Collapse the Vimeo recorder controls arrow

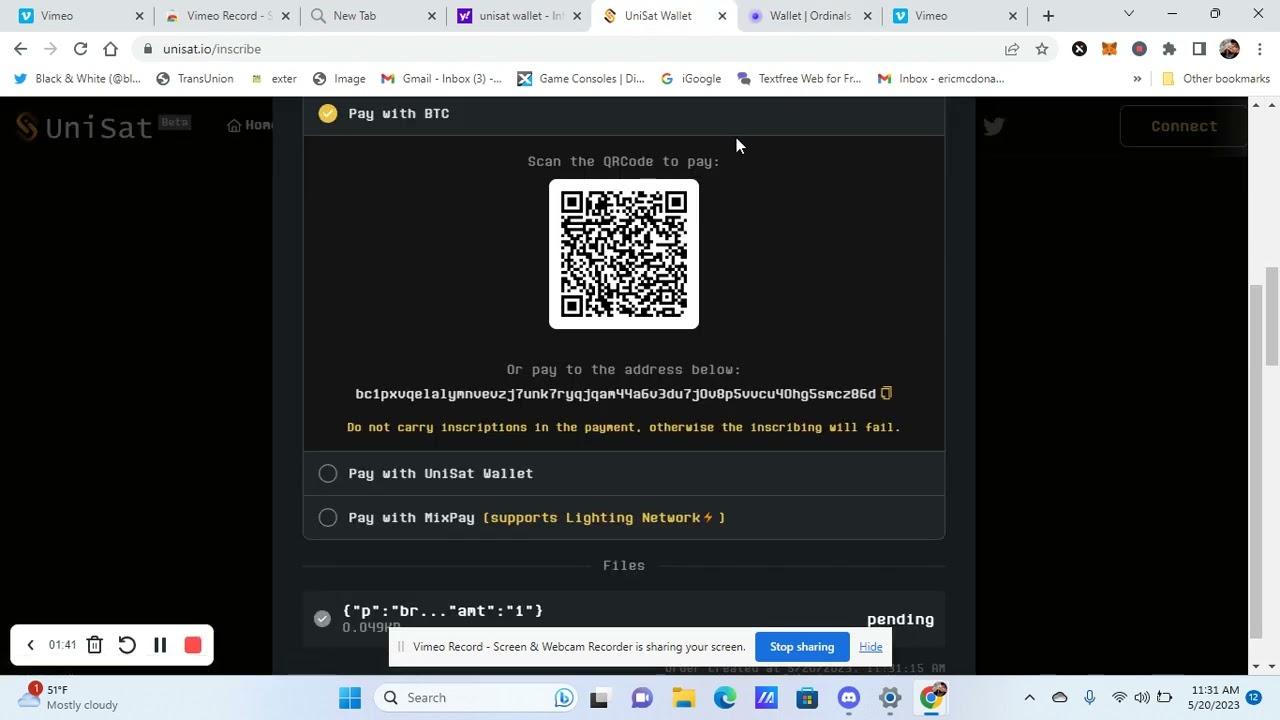30,645
